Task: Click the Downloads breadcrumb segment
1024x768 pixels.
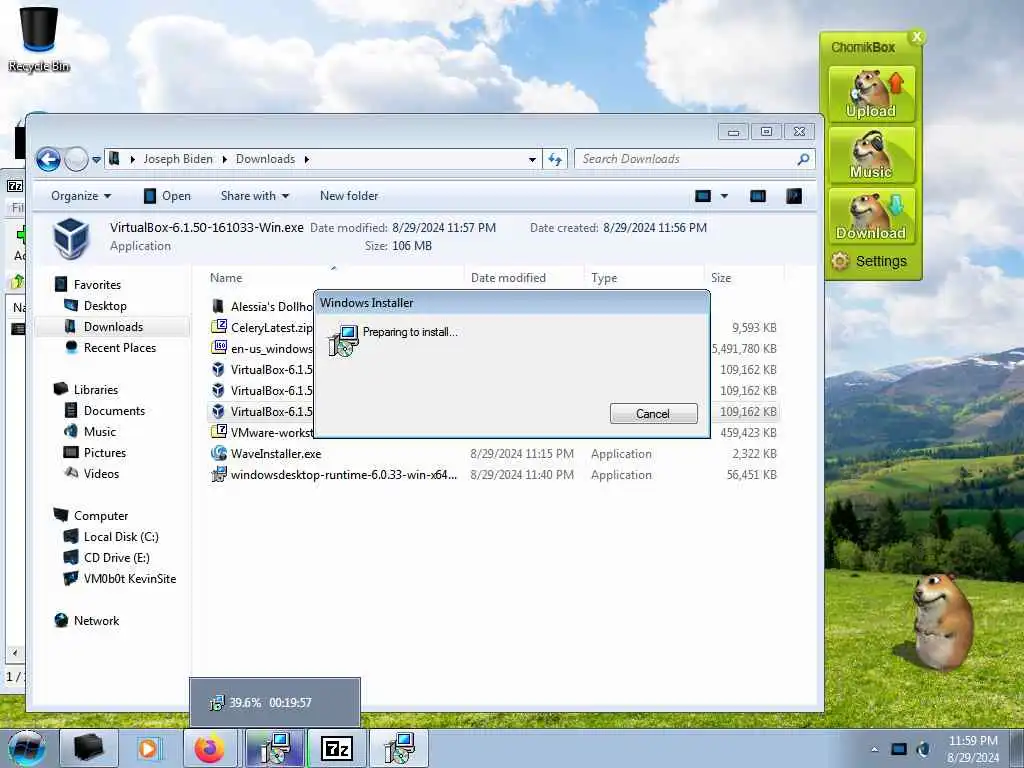Action: pyautogui.click(x=265, y=159)
